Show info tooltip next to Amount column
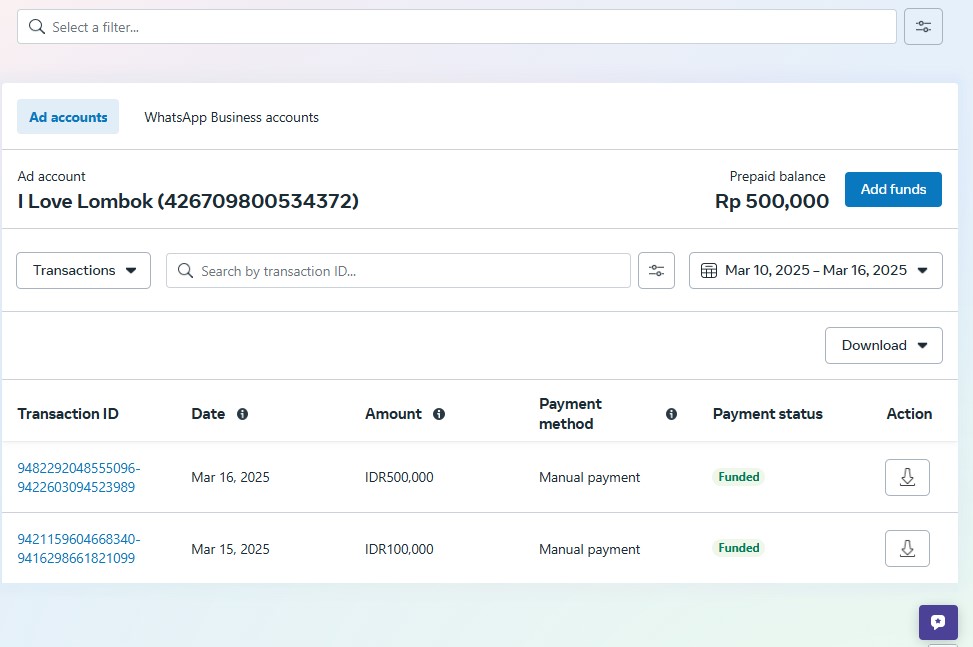The image size is (973, 647). [x=438, y=414]
